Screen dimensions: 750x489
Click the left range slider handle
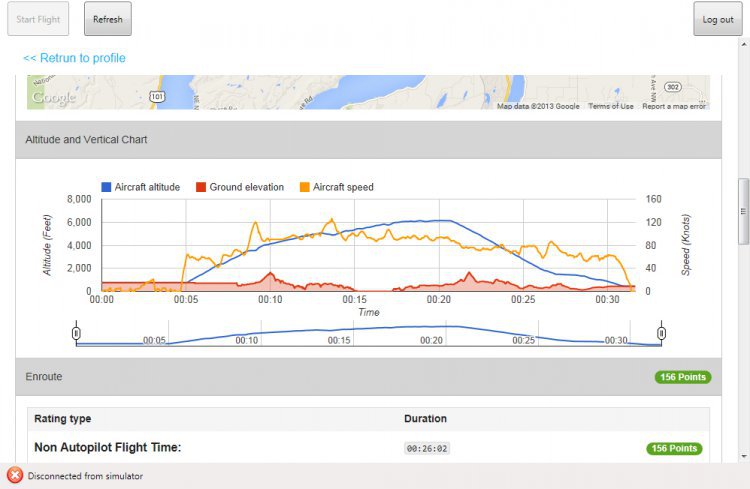[x=76, y=332]
